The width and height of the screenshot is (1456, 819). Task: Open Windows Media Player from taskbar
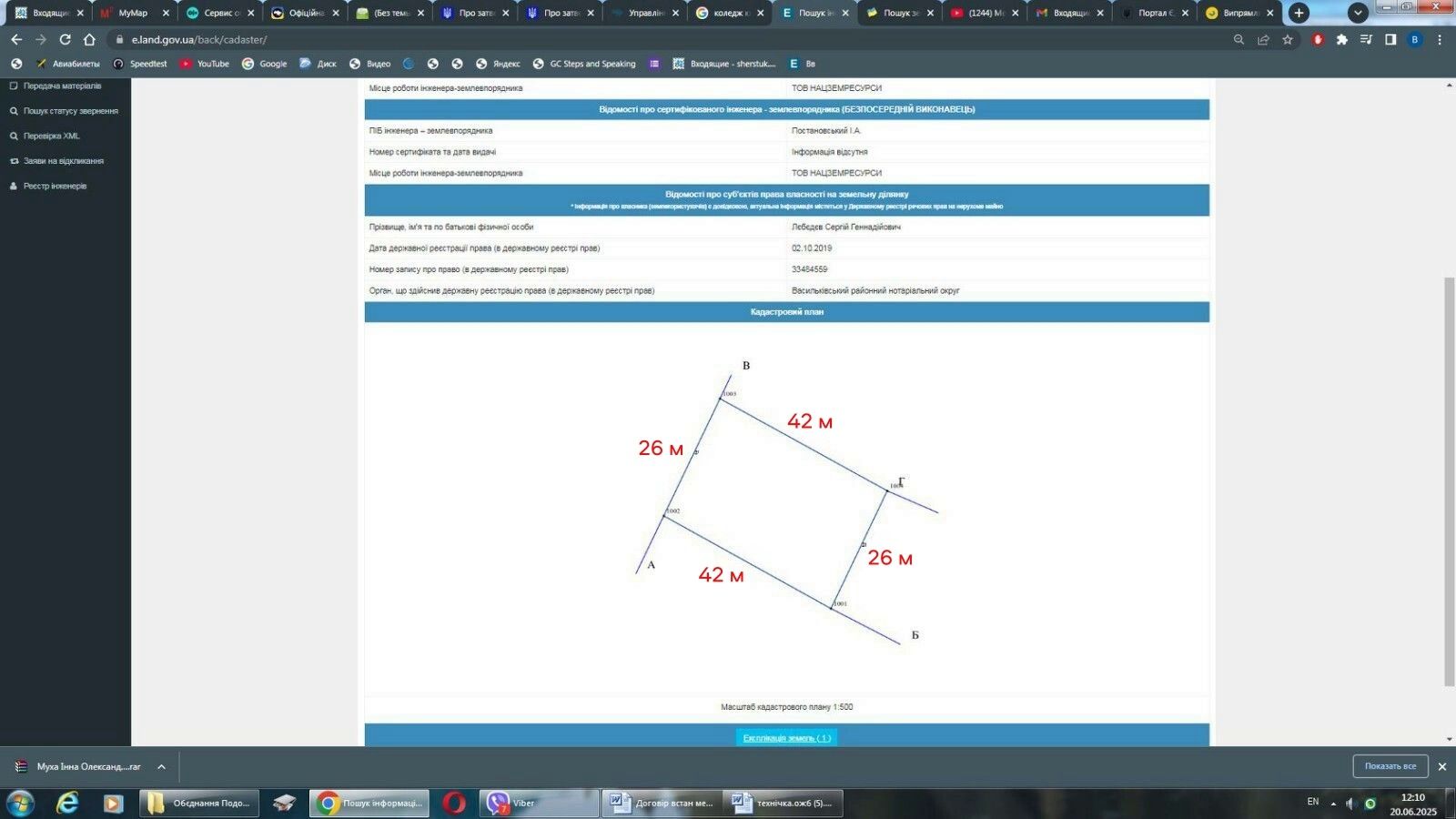pos(113,803)
